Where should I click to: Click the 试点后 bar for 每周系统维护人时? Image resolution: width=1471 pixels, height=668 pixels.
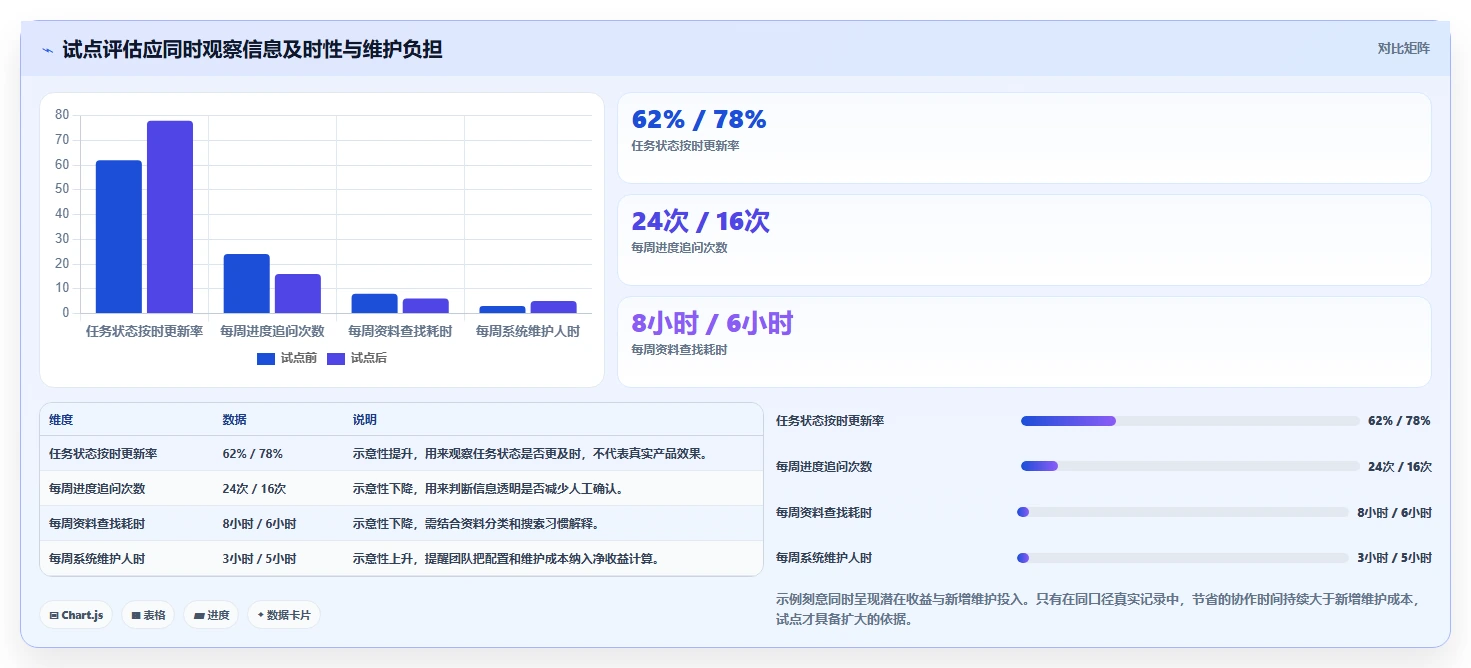(x=553, y=307)
